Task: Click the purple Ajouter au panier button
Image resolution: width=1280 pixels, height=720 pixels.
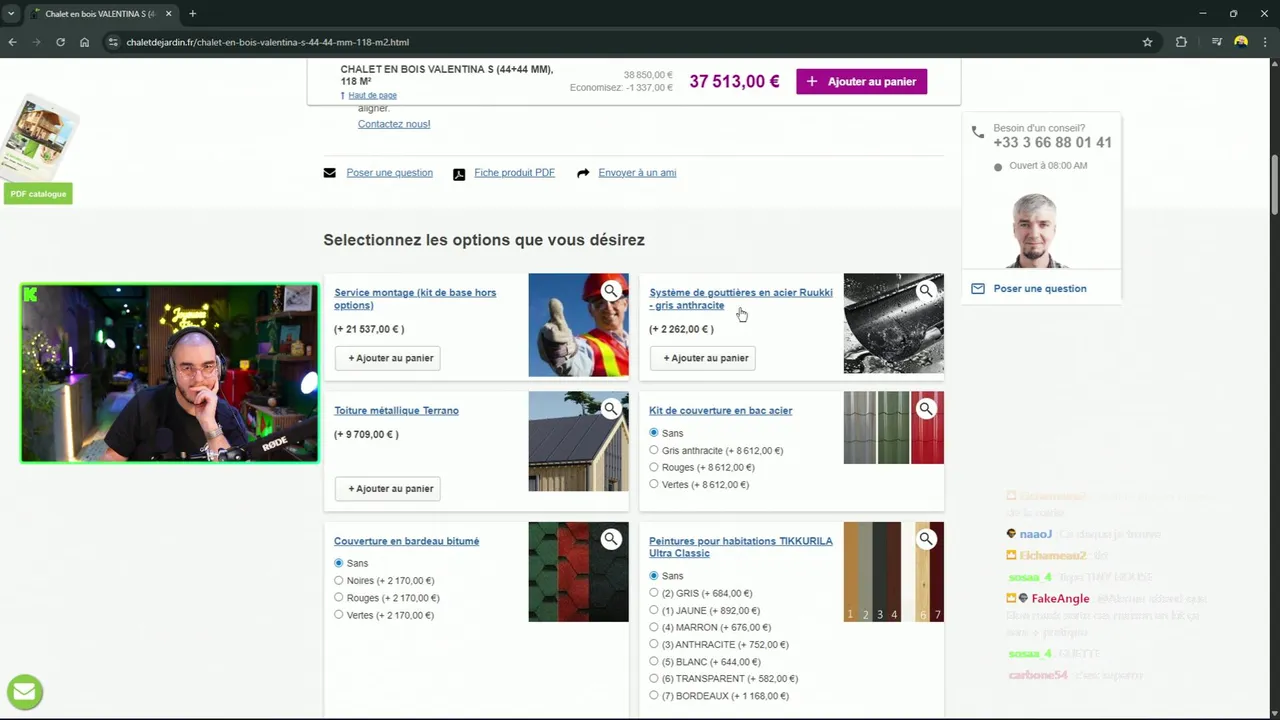Action: click(x=861, y=82)
